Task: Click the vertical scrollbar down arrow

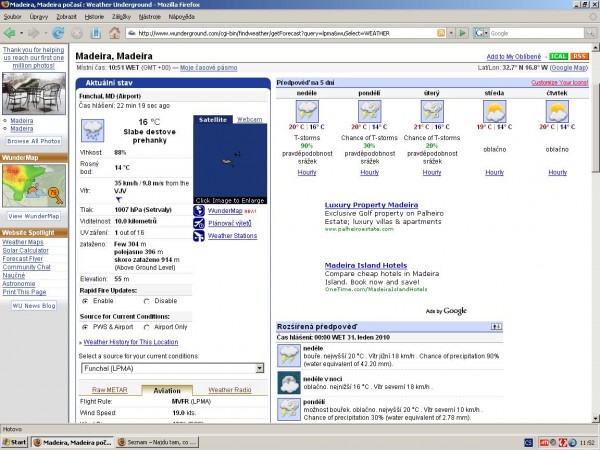Action: point(596,418)
